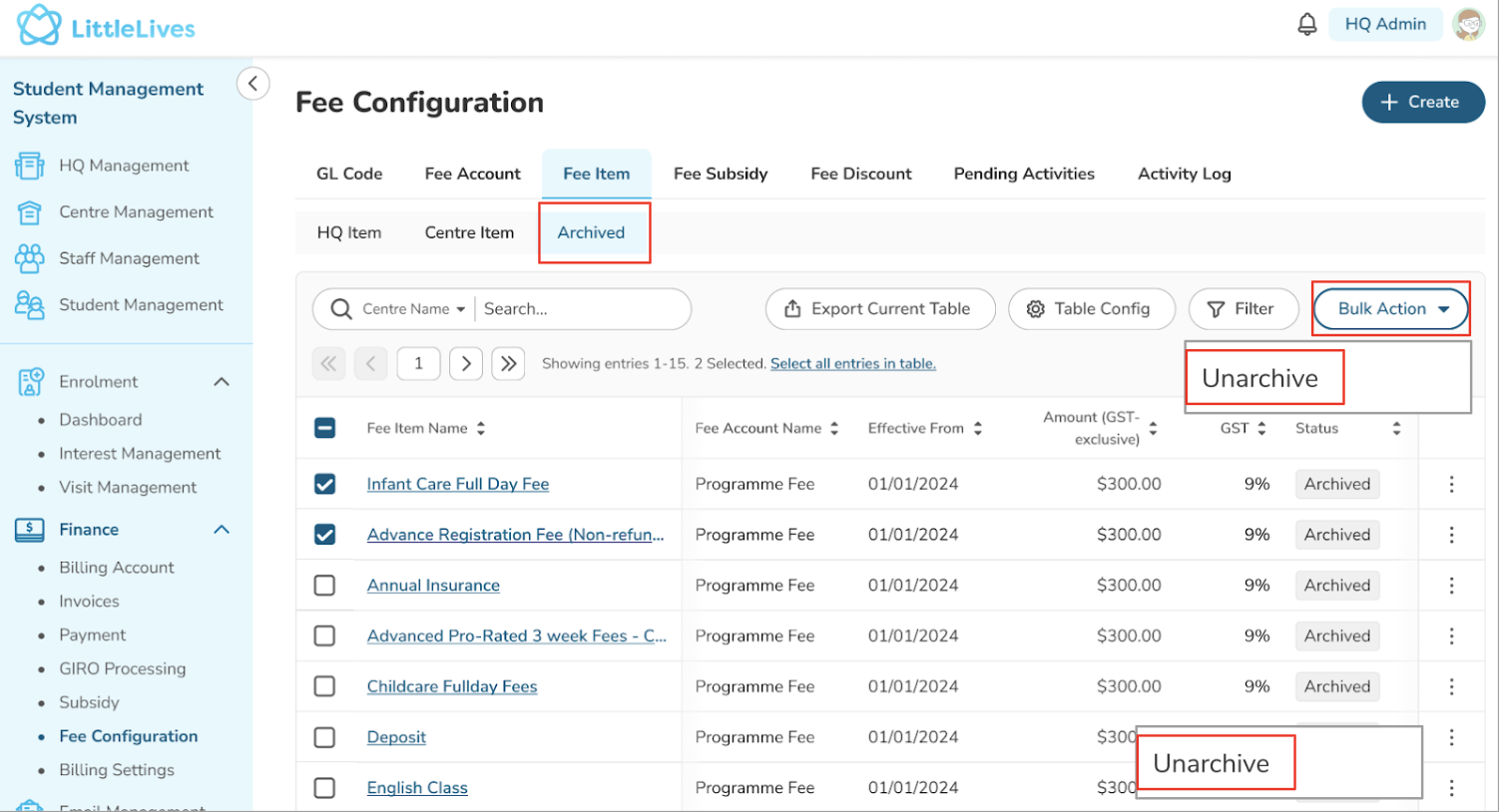Open HQ Management from the sidebar

[x=123, y=166]
